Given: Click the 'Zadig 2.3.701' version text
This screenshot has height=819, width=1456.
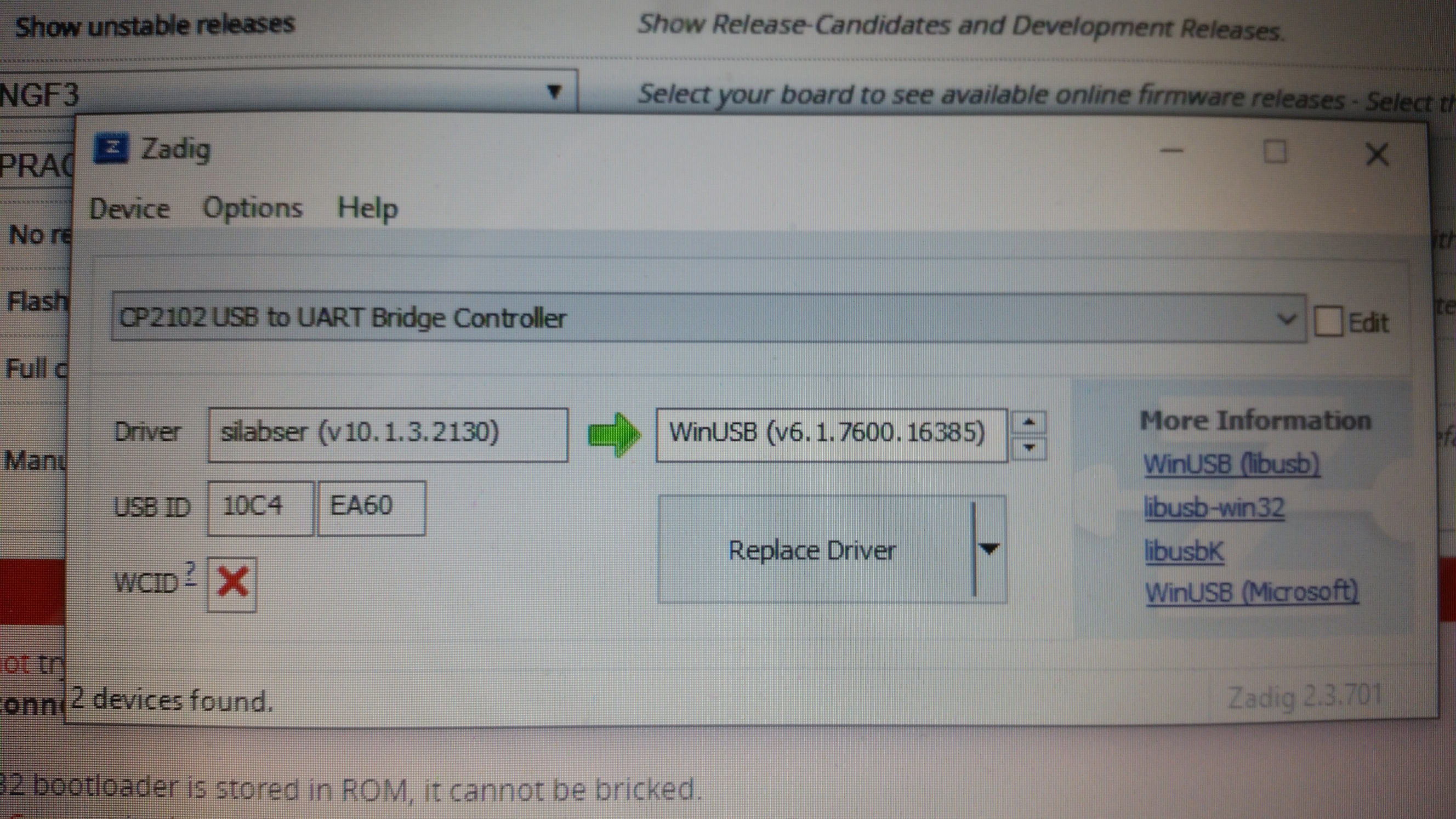Looking at the screenshot, I should 1304,697.
